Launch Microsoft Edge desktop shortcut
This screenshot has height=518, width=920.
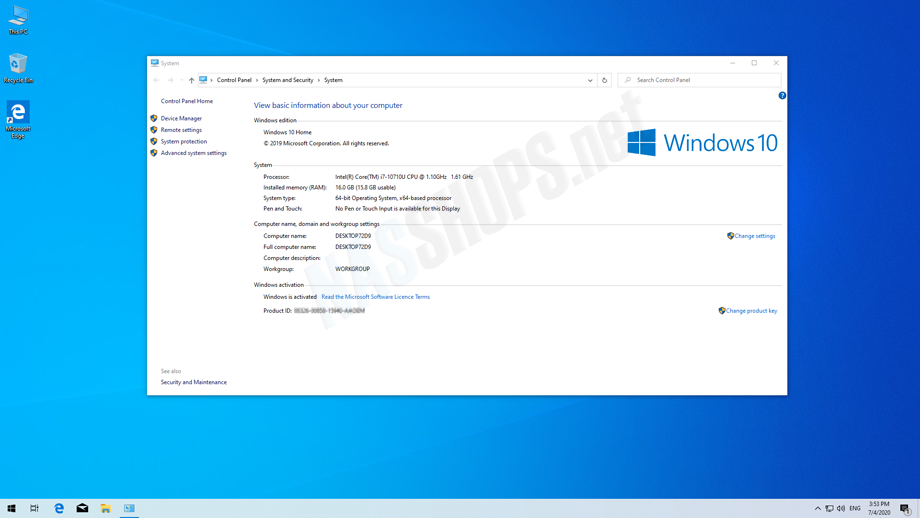18,120
